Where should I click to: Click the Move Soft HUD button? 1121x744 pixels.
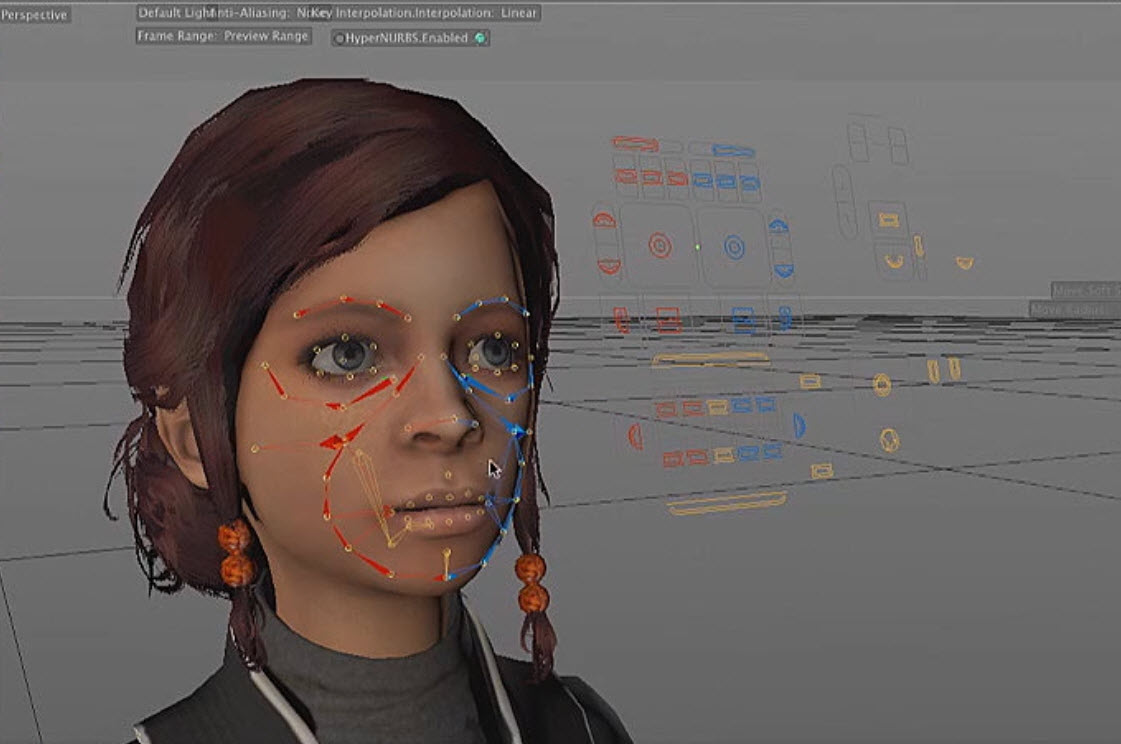click(x=1085, y=291)
